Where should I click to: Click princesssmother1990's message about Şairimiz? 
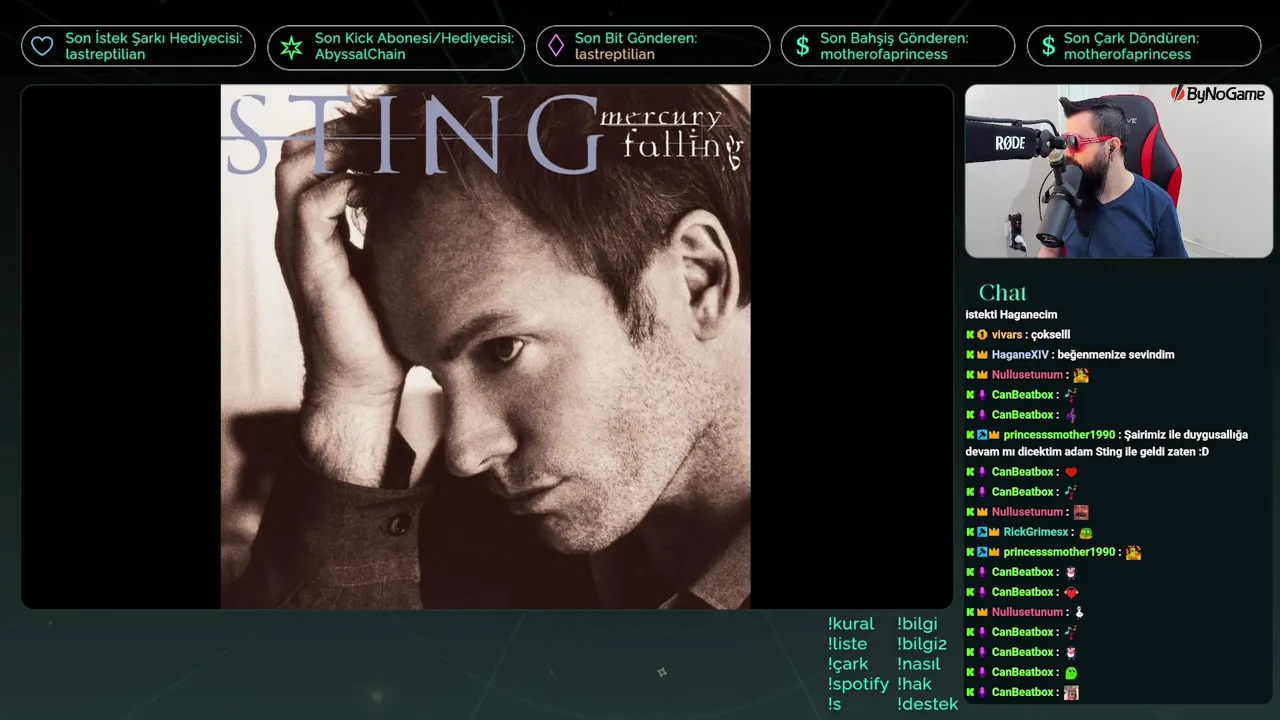[x=1107, y=443]
